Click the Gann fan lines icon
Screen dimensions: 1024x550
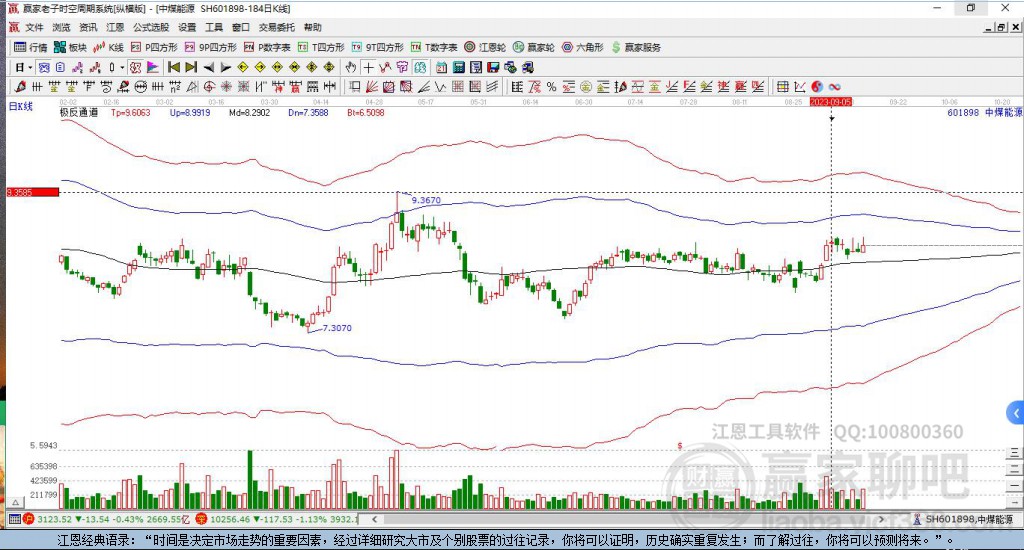click(x=370, y=86)
